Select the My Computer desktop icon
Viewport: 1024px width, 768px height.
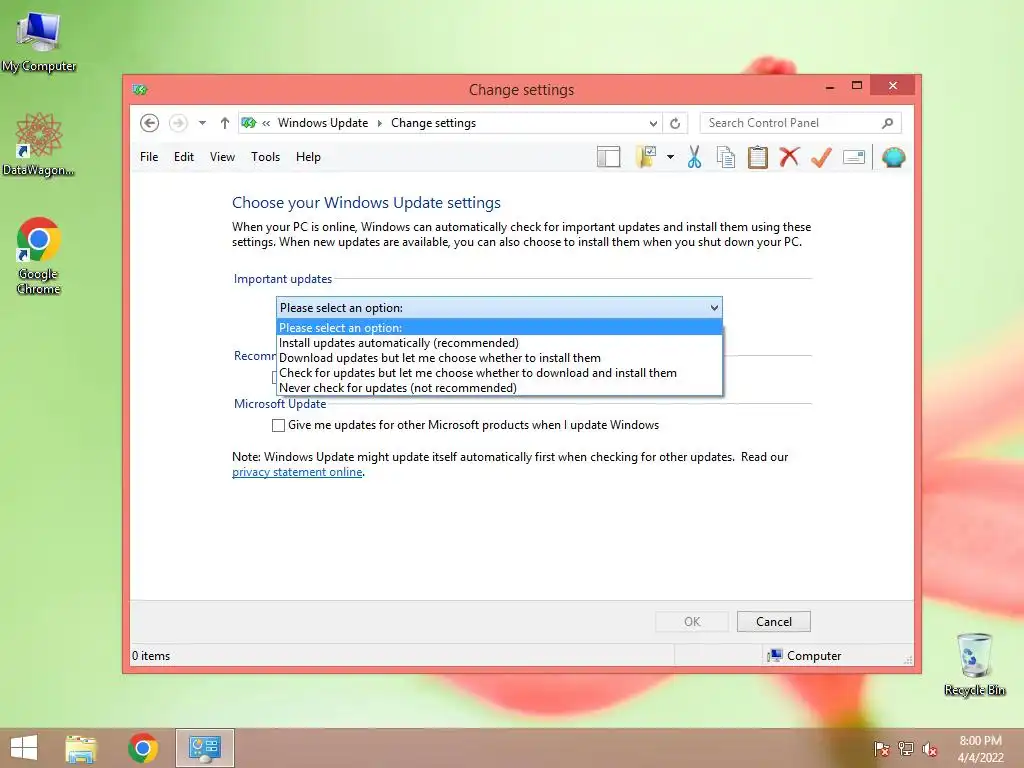pyautogui.click(x=39, y=42)
